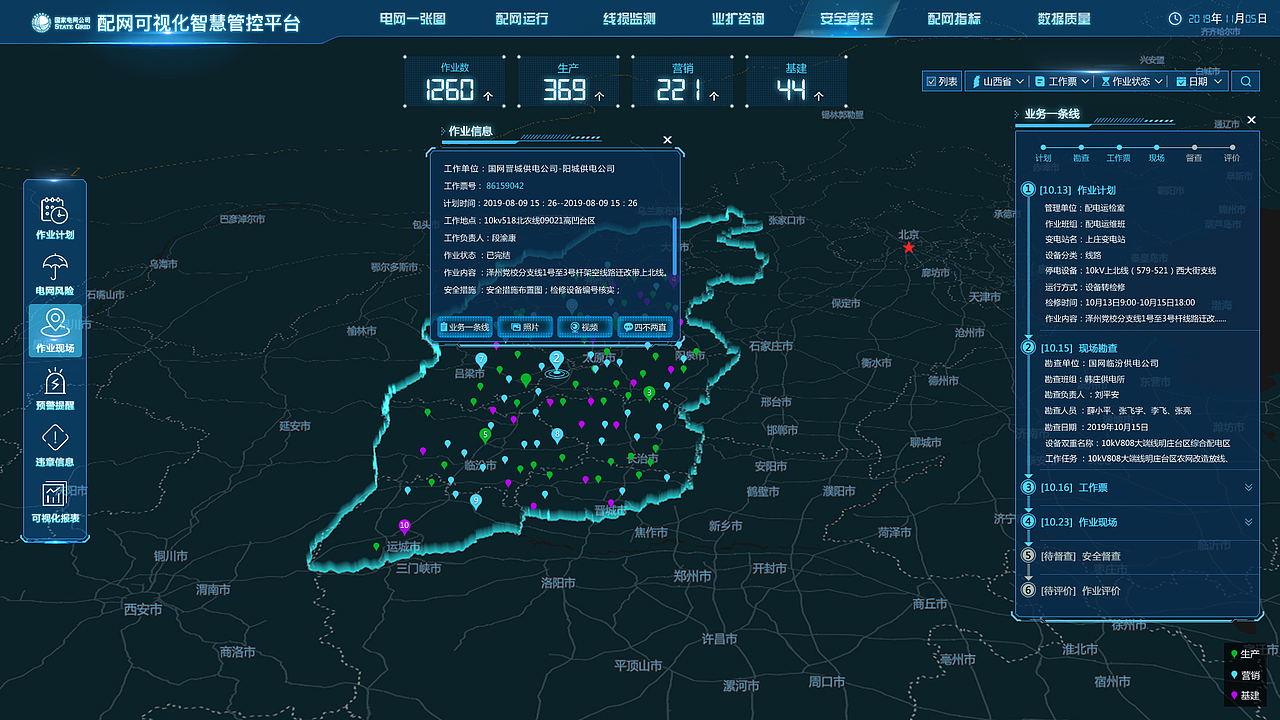Expand the [10.16] 工作票 step
The image size is (1280, 720).
[x=1249, y=488]
